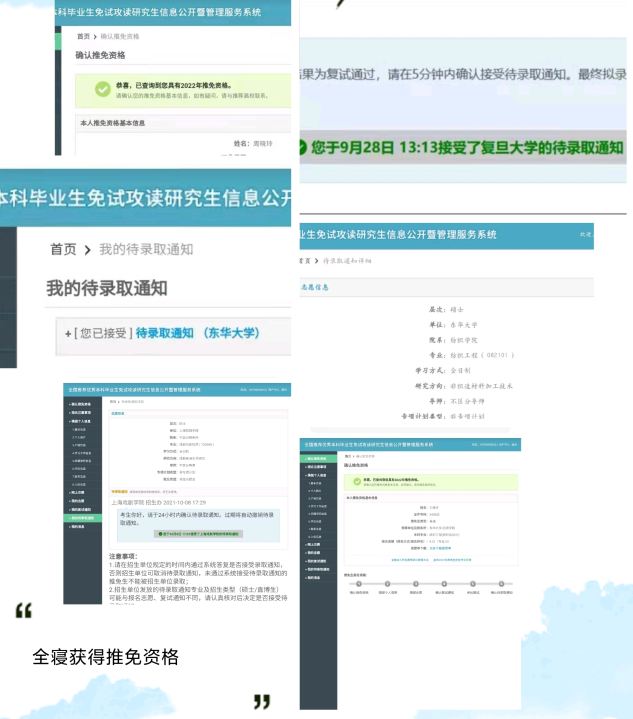The width and height of the screenshot is (633, 719).
Task: Click the 层次: 硕士 row
Action: point(446,310)
